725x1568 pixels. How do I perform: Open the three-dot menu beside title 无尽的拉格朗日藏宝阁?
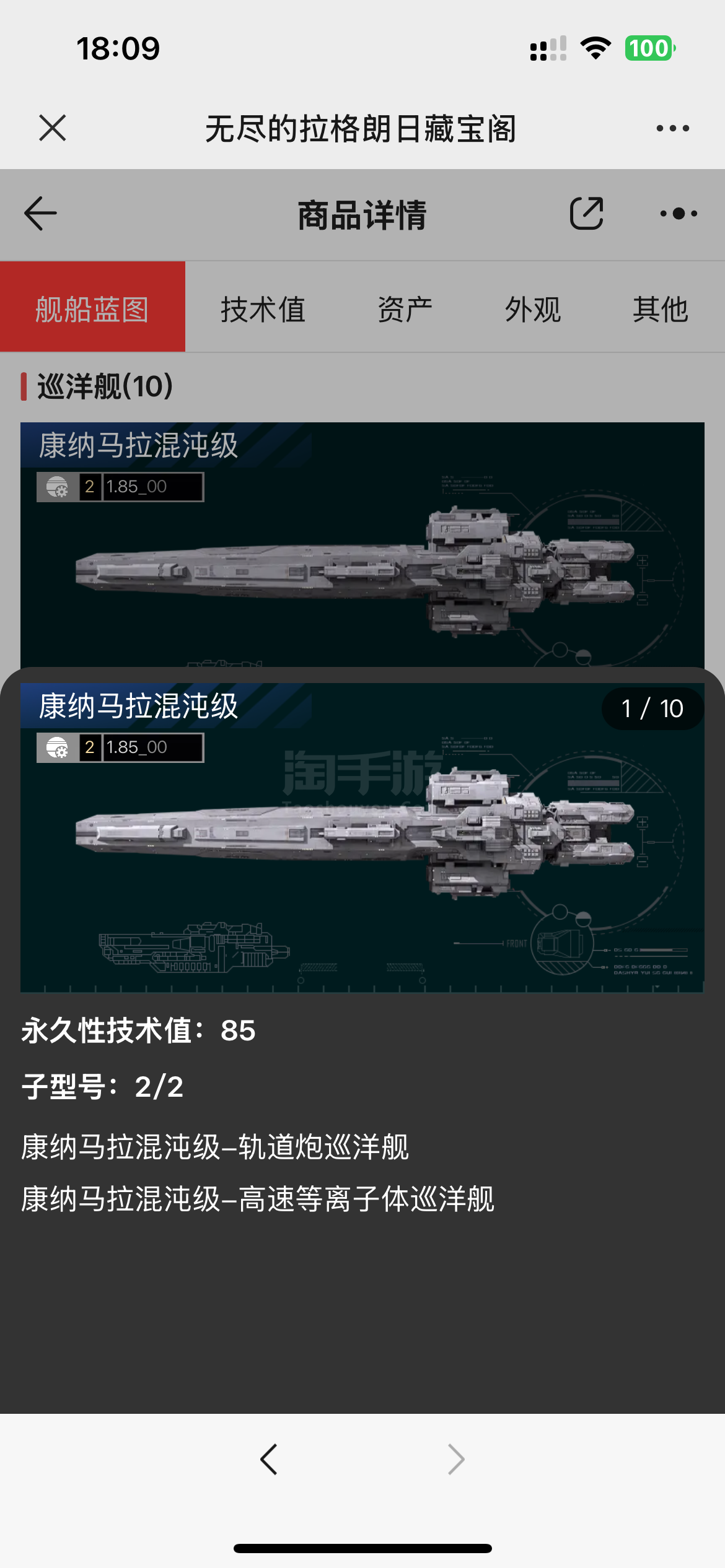[x=672, y=128]
